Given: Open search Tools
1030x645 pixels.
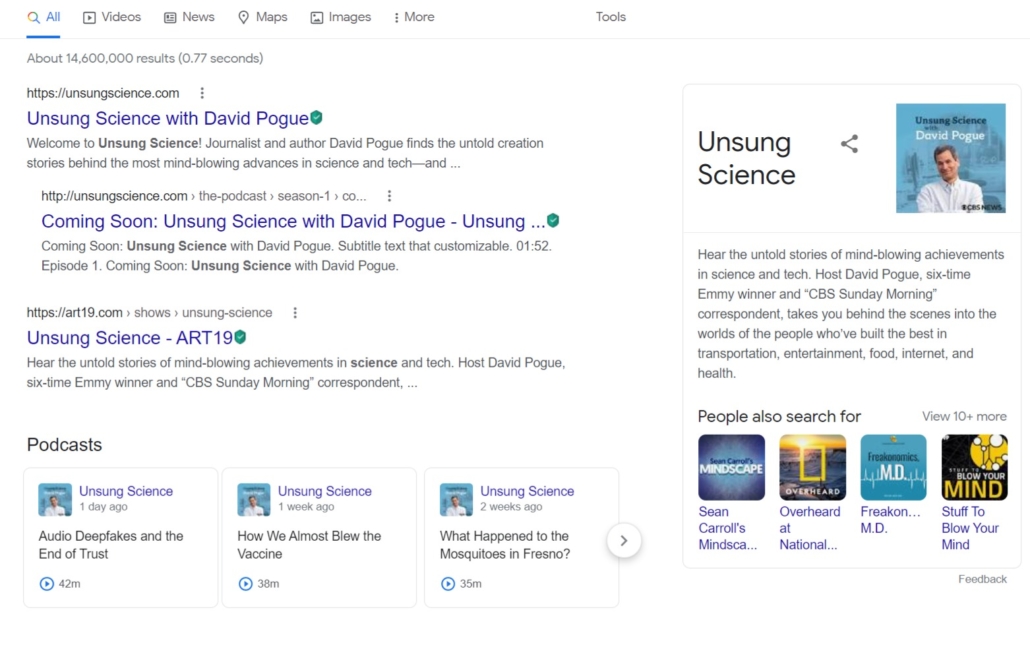Looking at the screenshot, I should coord(611,17).
